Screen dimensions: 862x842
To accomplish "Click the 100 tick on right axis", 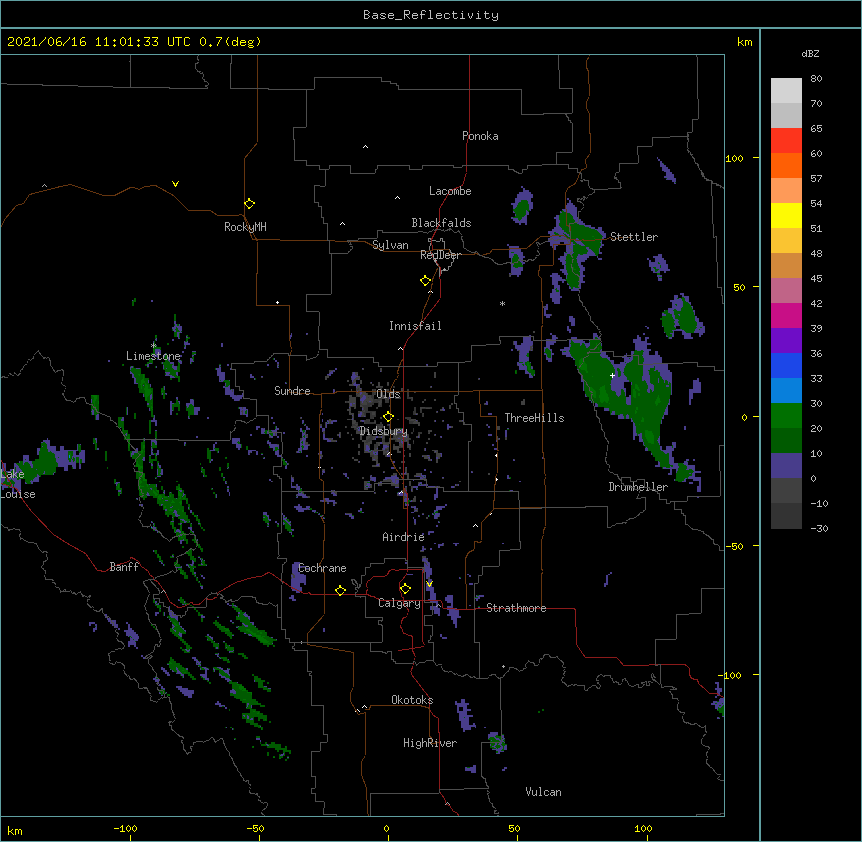I will [x=734, y=158].
